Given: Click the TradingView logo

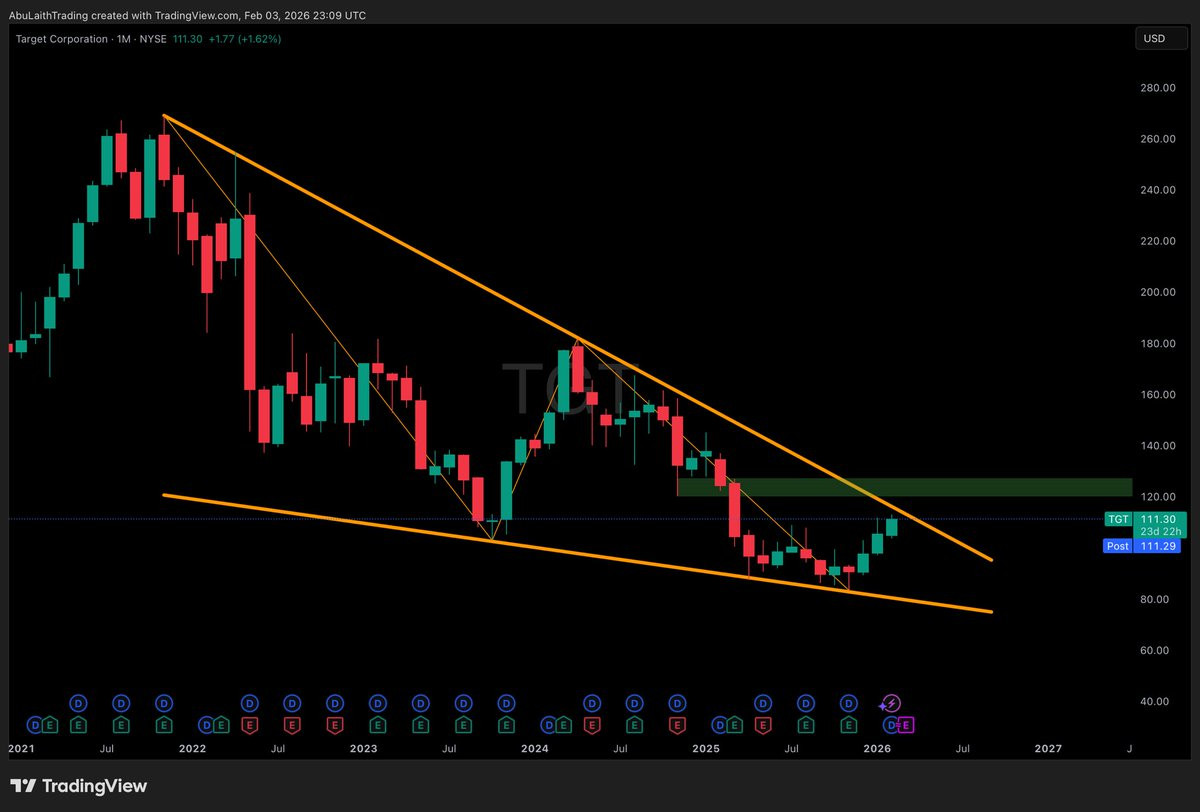Looking at the screenshot, I should tap(78, 786).
